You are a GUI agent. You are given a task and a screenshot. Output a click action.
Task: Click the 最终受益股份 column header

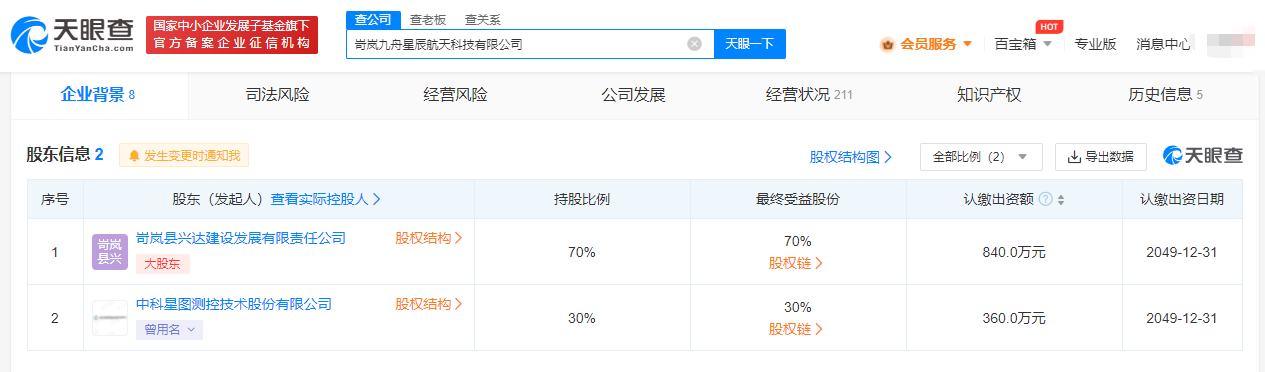tap(797, 199)
